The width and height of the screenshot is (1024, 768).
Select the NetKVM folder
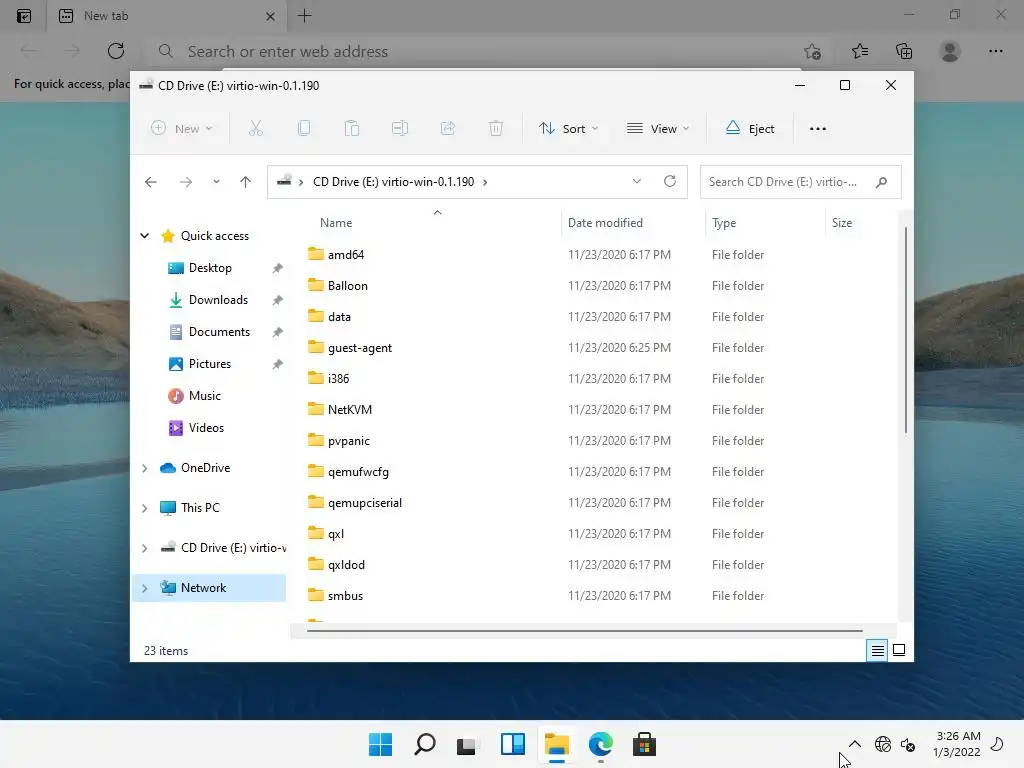350,410
